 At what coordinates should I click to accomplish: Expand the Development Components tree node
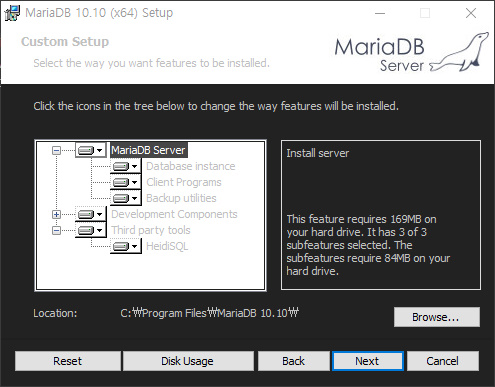56,214
